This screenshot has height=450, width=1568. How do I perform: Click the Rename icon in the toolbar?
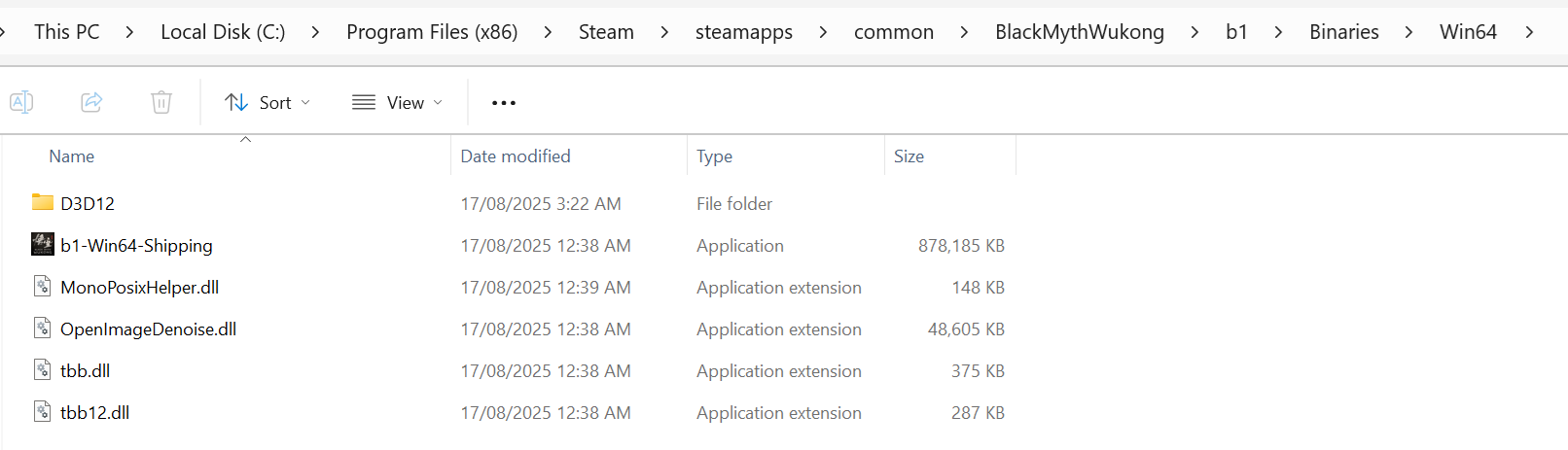(21, 102)
